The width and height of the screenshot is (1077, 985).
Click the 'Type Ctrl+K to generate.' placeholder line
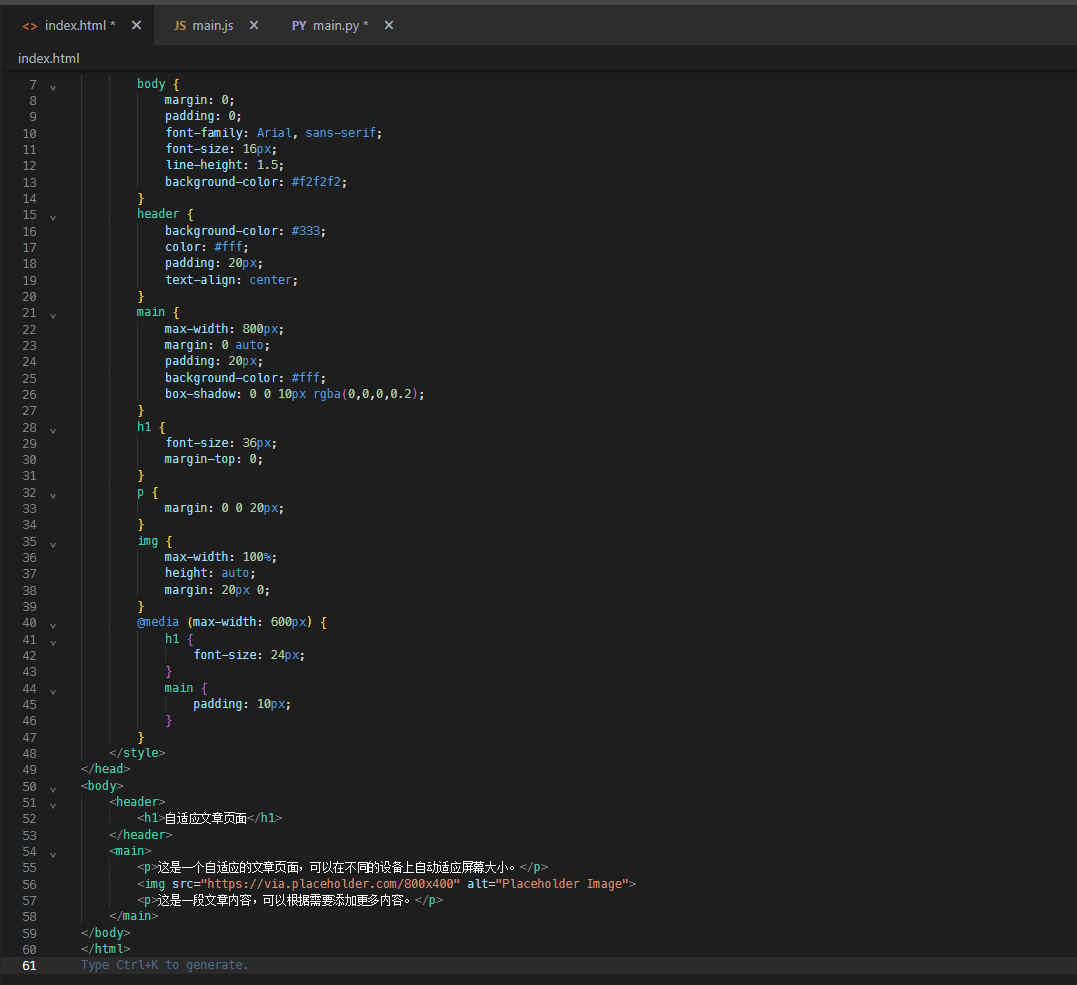pos(165,965)
